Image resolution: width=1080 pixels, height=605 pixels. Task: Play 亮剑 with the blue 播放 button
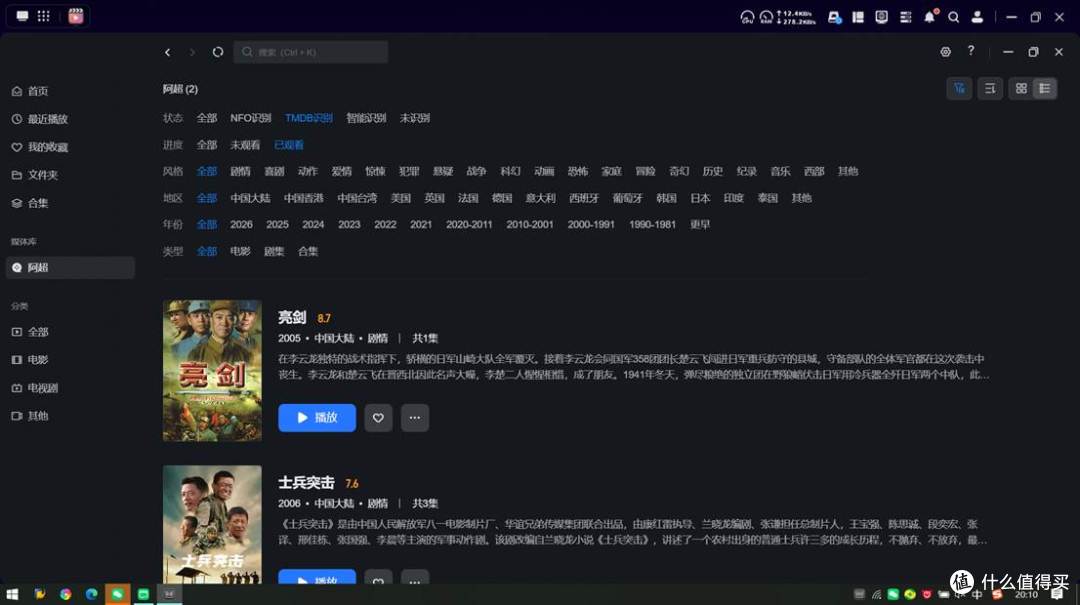317,418
